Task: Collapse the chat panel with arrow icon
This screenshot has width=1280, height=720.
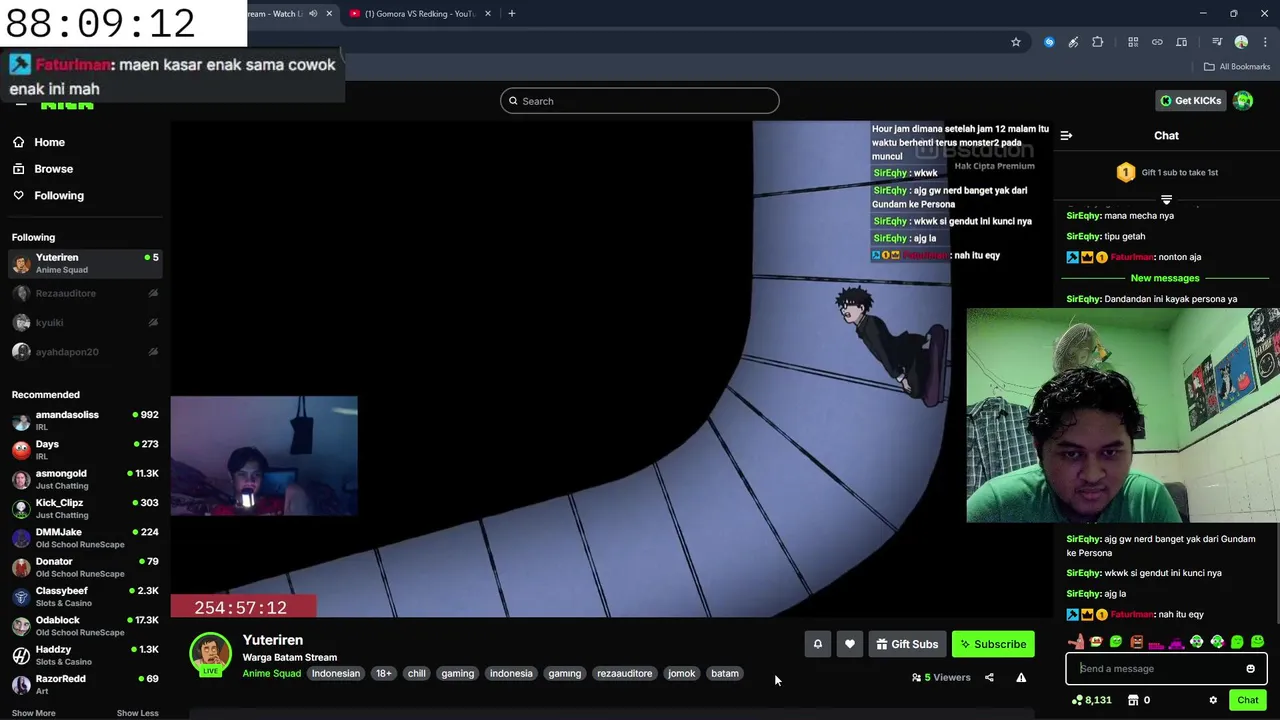Action: click(1066, 136)
